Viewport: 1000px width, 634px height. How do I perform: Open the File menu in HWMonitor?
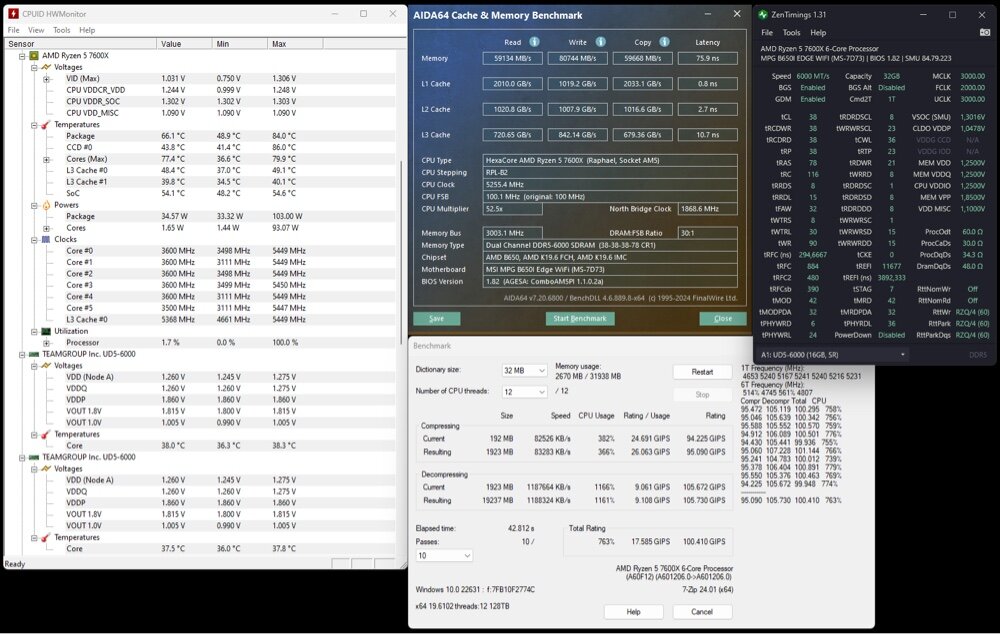(13, 30)
